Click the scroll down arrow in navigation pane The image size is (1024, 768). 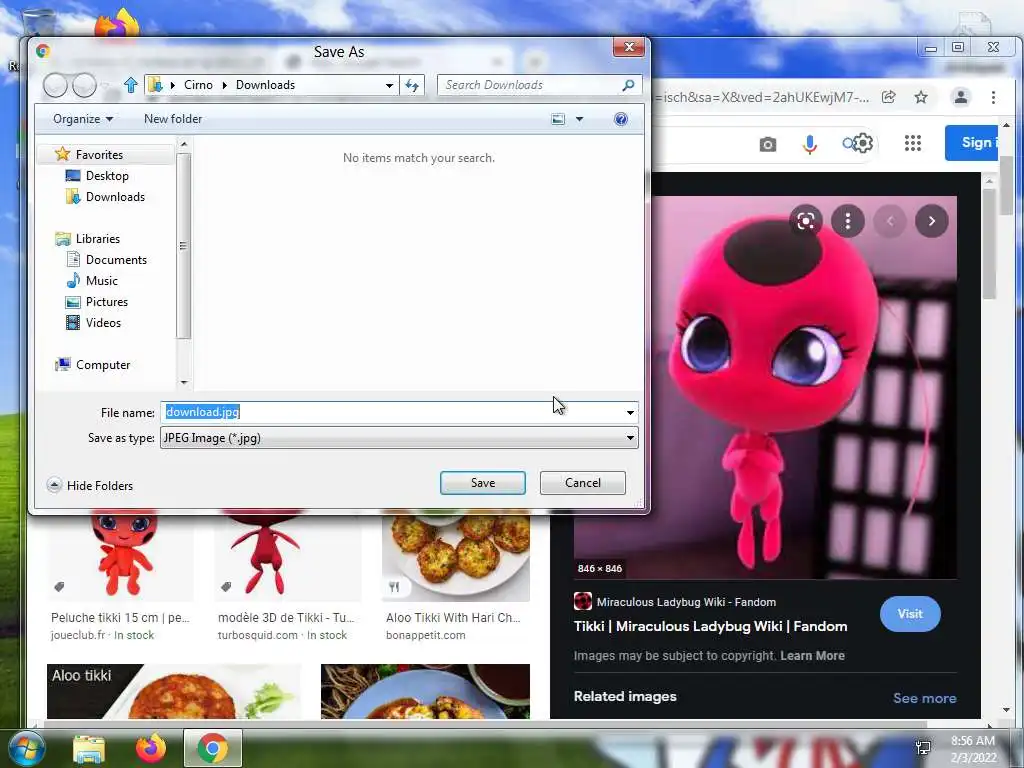[184, 382]
